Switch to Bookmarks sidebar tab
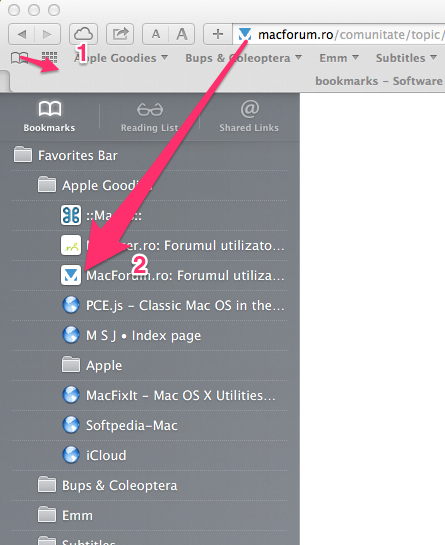 [49, 116]
